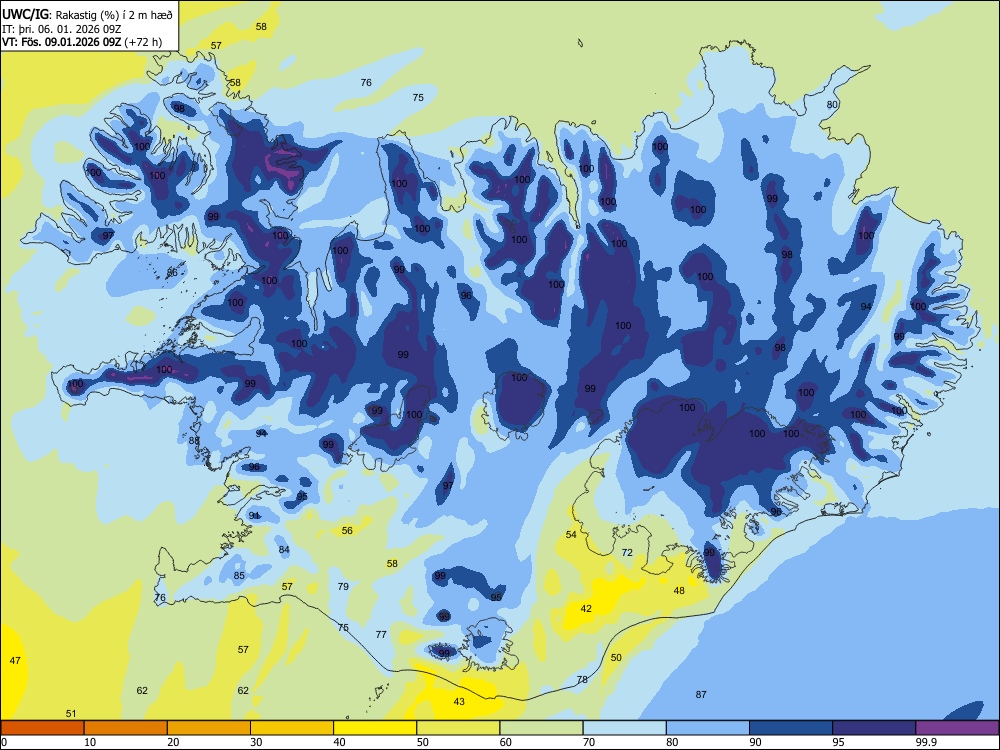Click the humidity value "80" on the map

(x=832, y=105)
